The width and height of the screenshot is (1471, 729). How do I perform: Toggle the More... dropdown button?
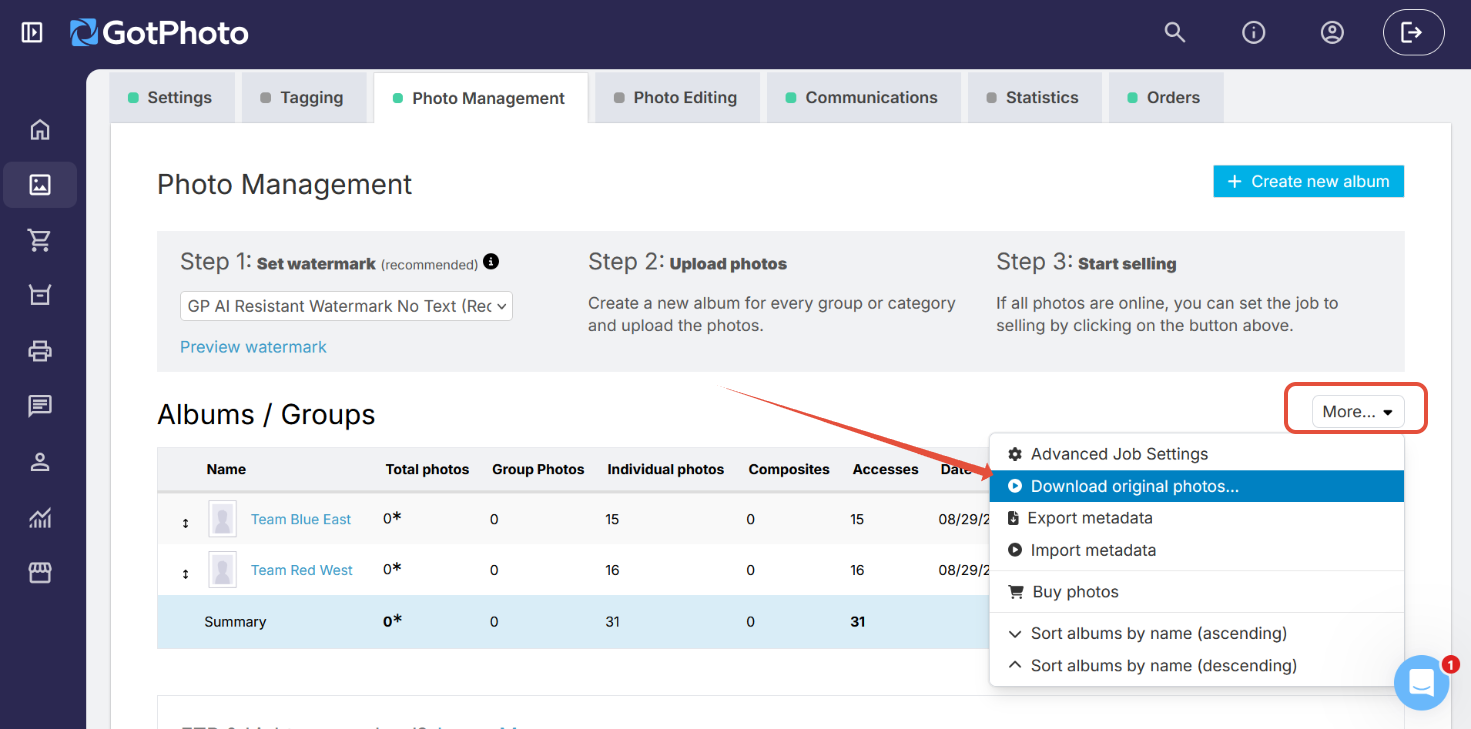[1358, 411]
